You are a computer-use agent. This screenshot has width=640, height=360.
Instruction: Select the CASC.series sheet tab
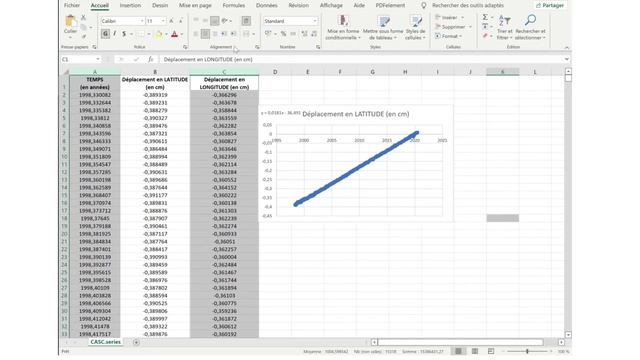(x=105, y=342)
